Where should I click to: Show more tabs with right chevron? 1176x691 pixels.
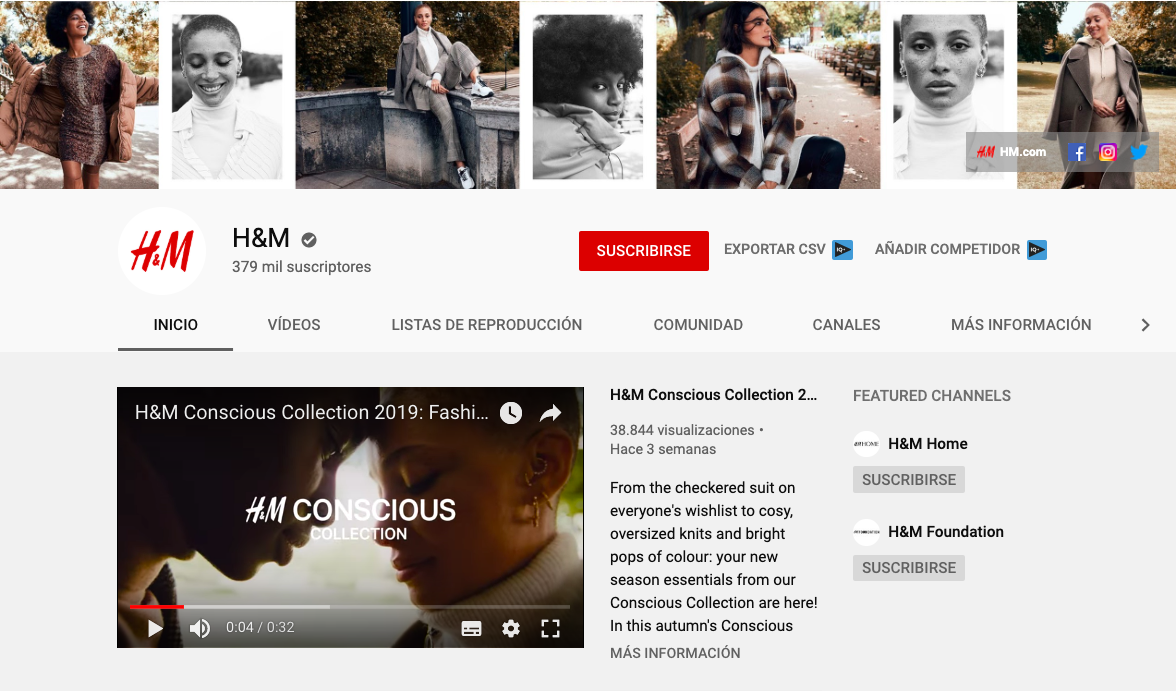1145,325
